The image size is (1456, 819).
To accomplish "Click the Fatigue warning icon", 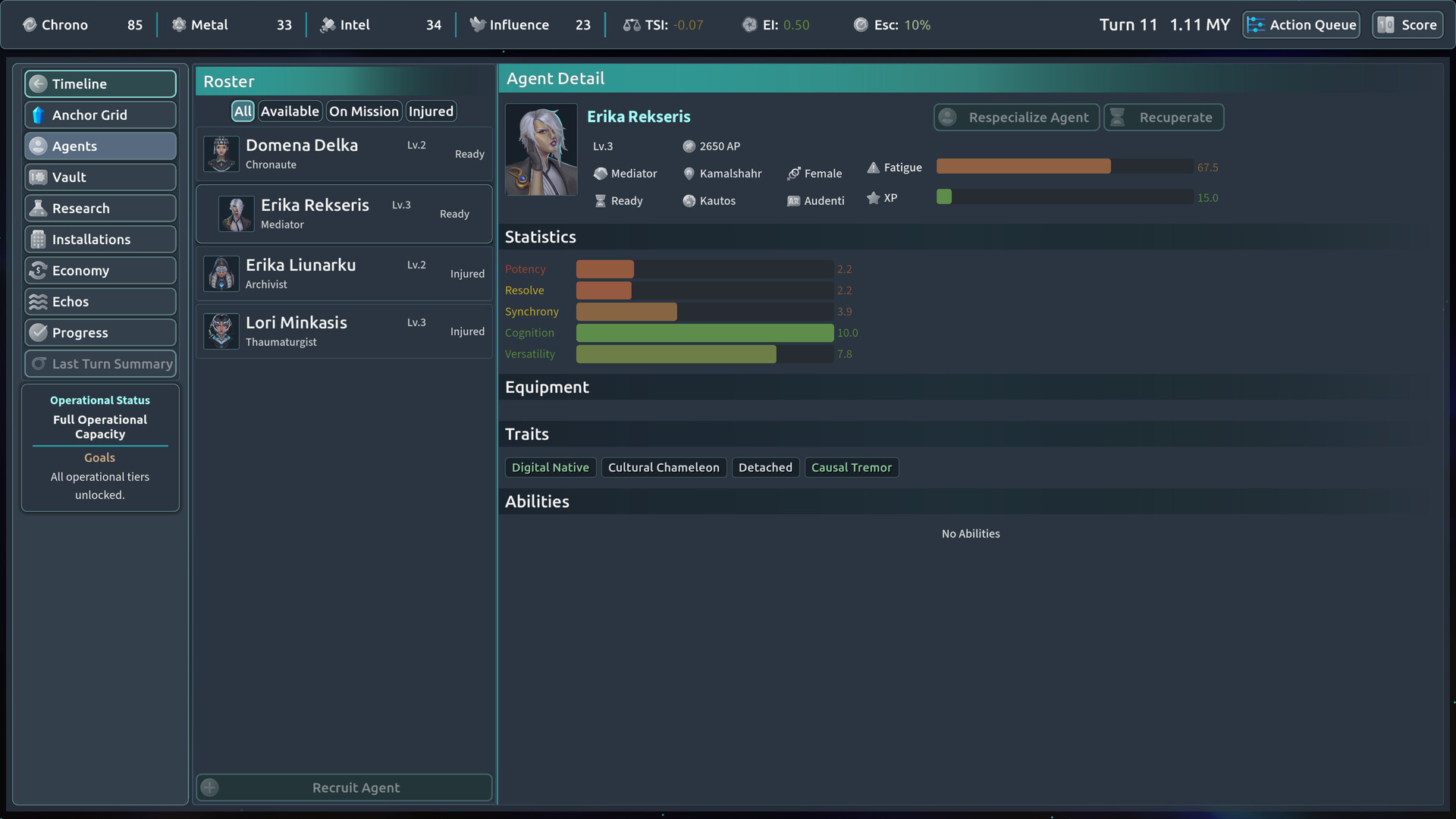I will [874, 168].
